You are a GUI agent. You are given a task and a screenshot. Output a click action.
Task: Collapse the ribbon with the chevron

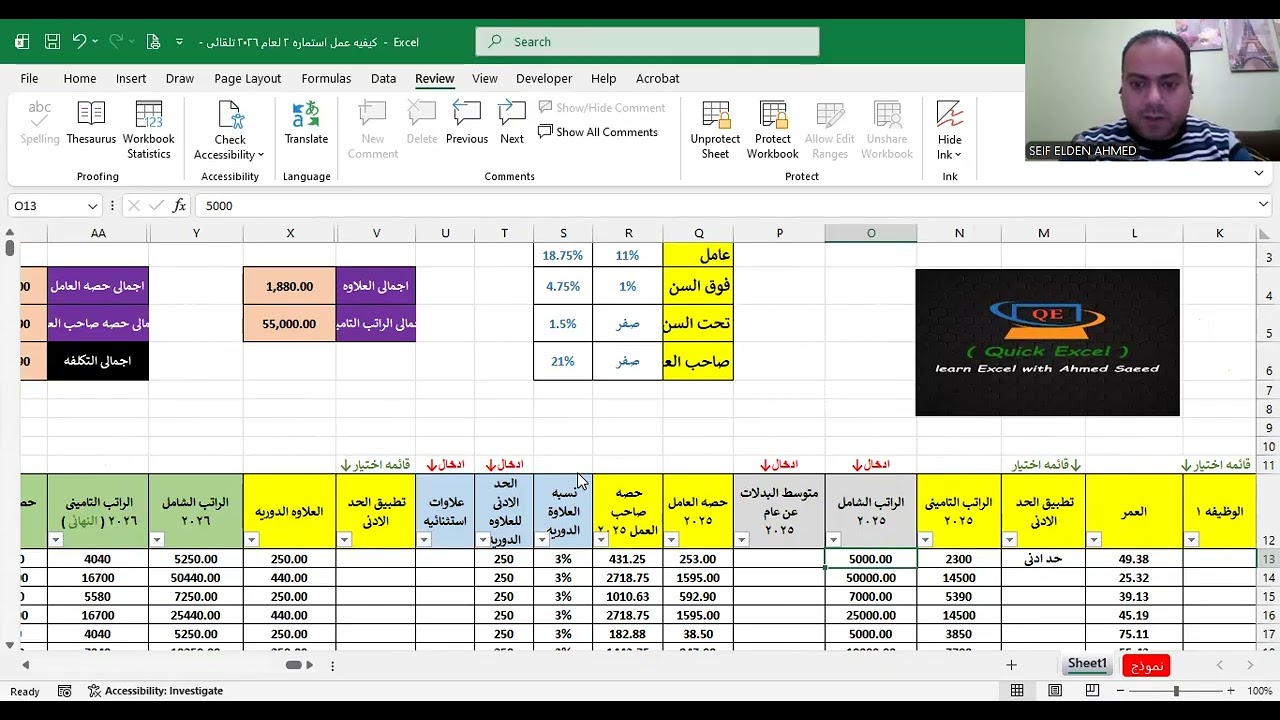point(1259,174)
